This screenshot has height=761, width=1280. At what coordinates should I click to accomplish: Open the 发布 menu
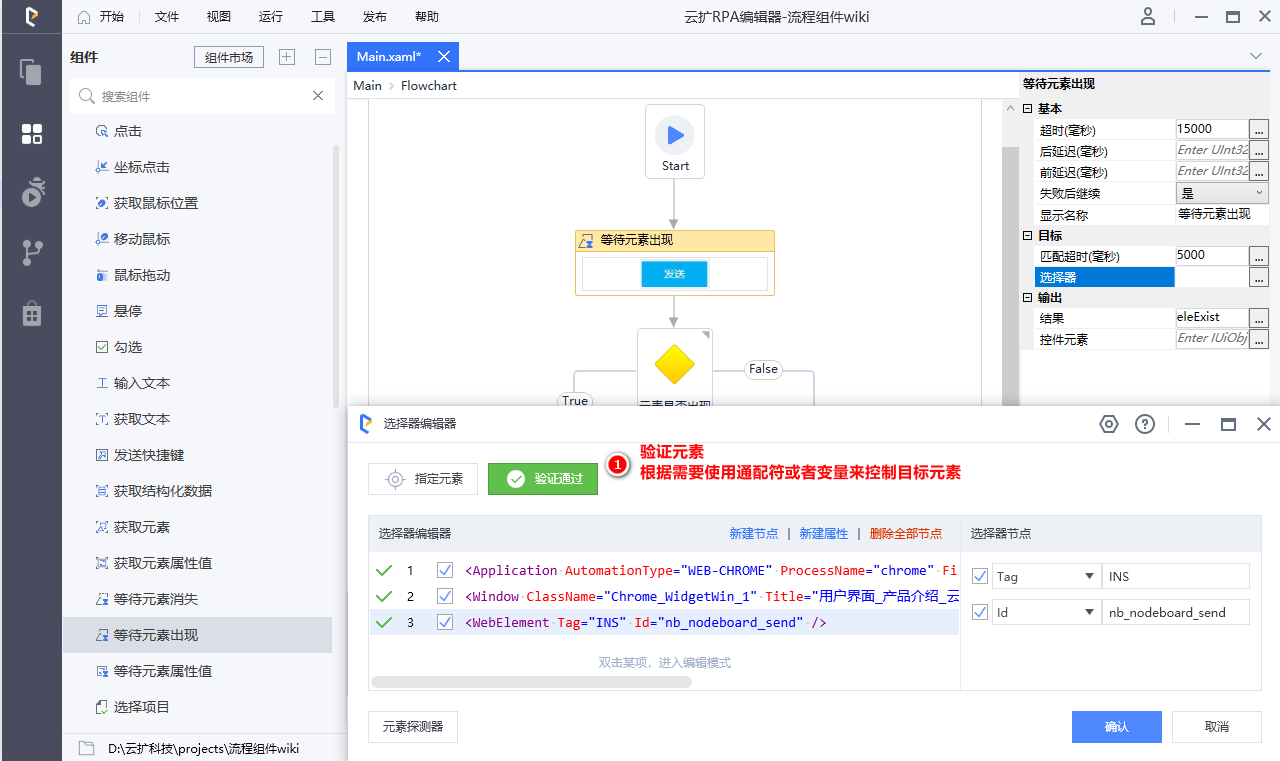(375, 17)
